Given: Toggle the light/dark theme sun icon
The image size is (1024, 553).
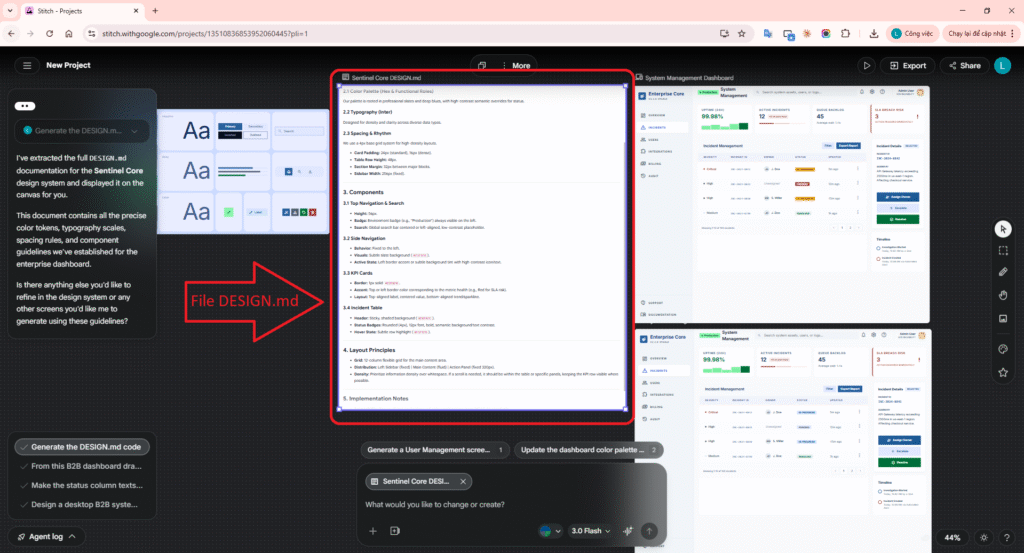Looking at the screenshot, I should click(x=985, y=537).
